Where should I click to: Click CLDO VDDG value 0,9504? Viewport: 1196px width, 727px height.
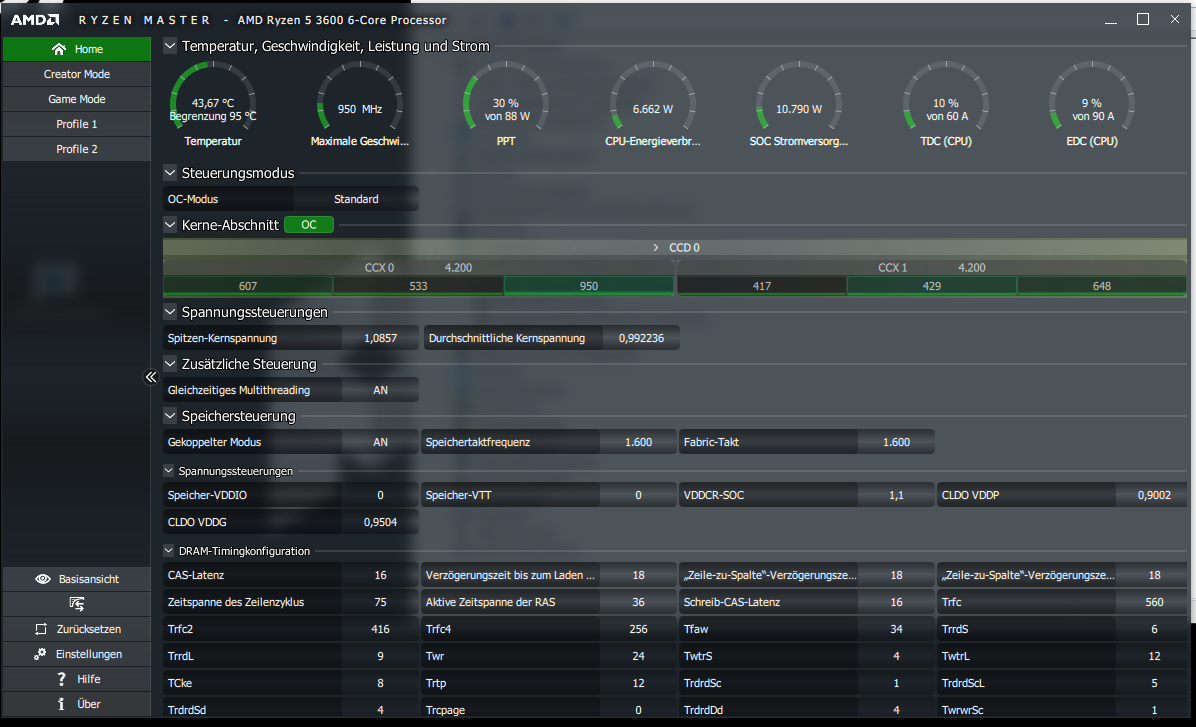tap(381, 523)
